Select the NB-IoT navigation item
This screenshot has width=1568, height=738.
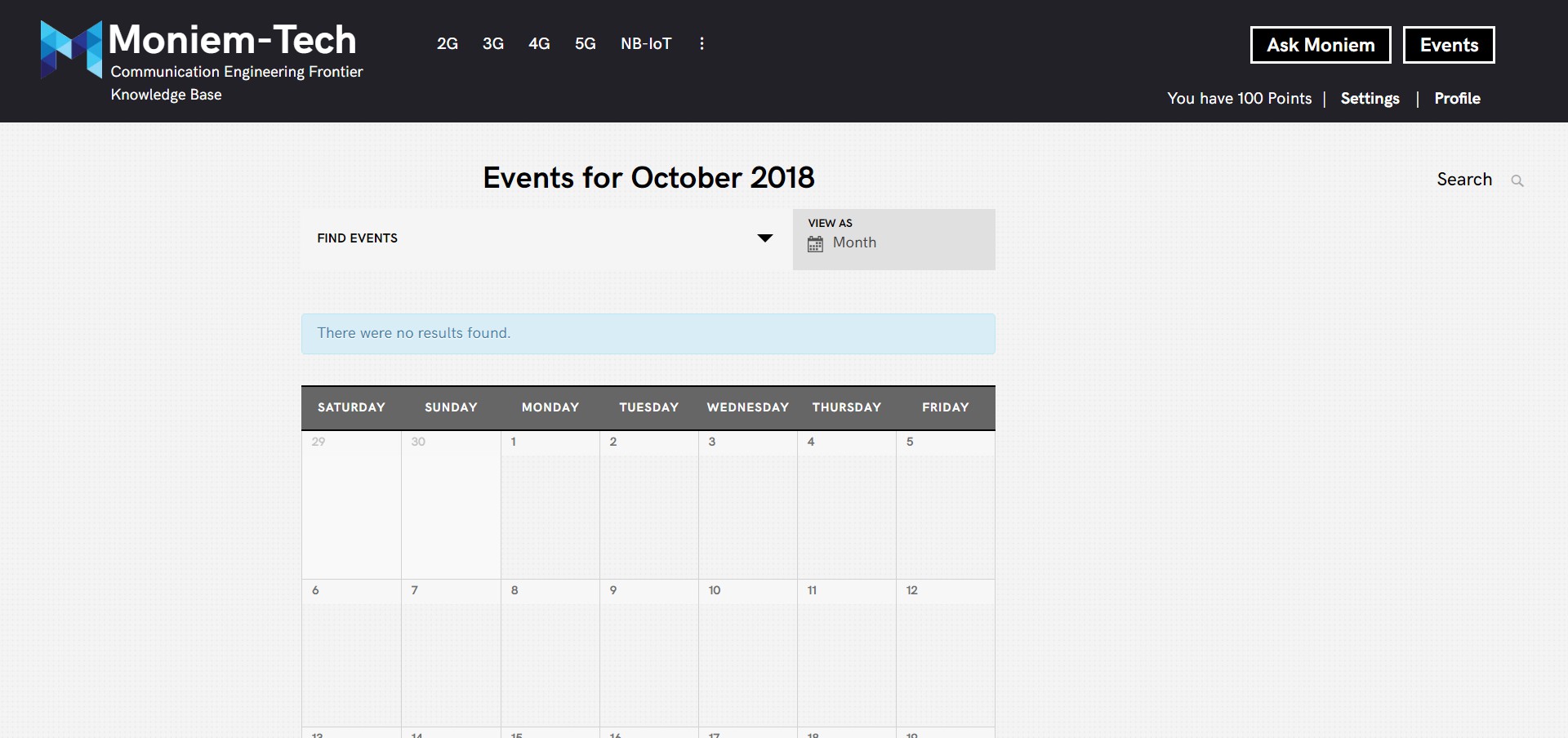[x=646, y=44]
